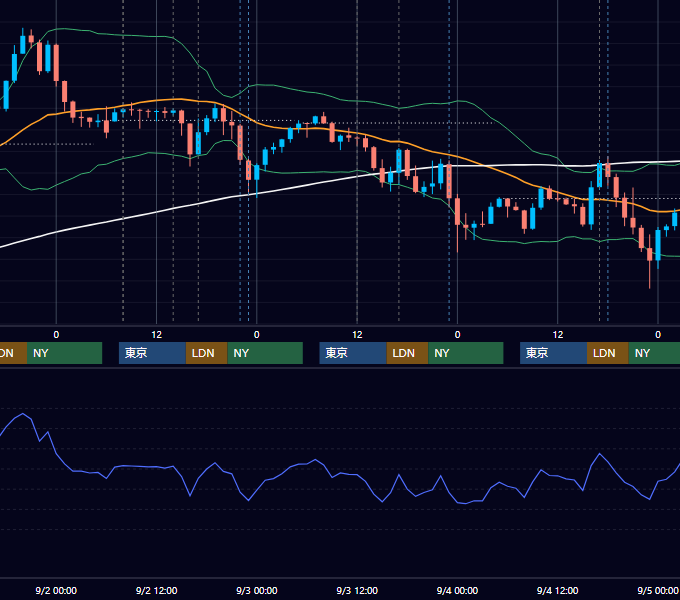Screen dimensions: 680x600
Task: Click hour label 0 above 9/3 00:00
Action: 257,335
